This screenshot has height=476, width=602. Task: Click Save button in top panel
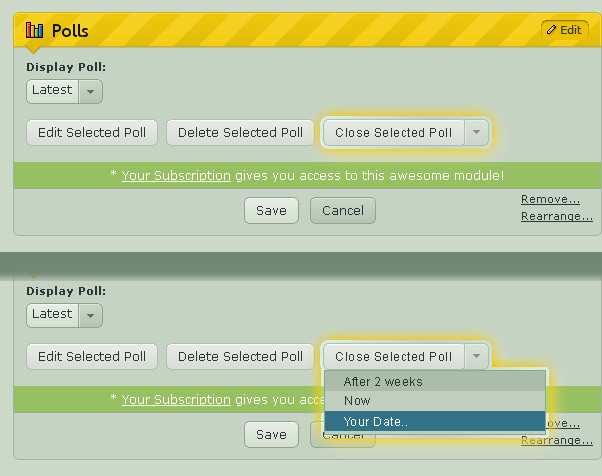[271, 211]
